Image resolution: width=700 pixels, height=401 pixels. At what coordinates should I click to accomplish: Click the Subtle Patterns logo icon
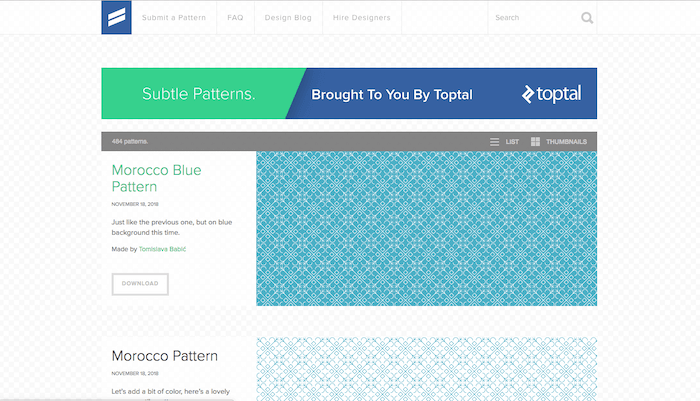[x=117, y=18]
